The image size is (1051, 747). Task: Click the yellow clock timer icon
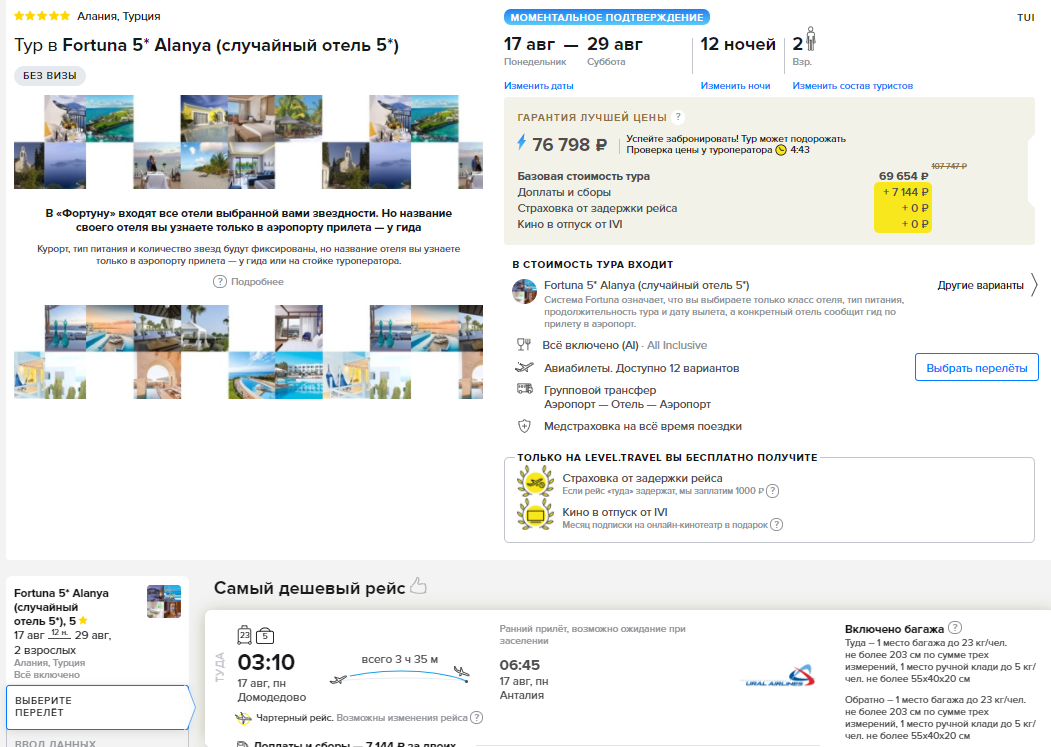[781, 150]
